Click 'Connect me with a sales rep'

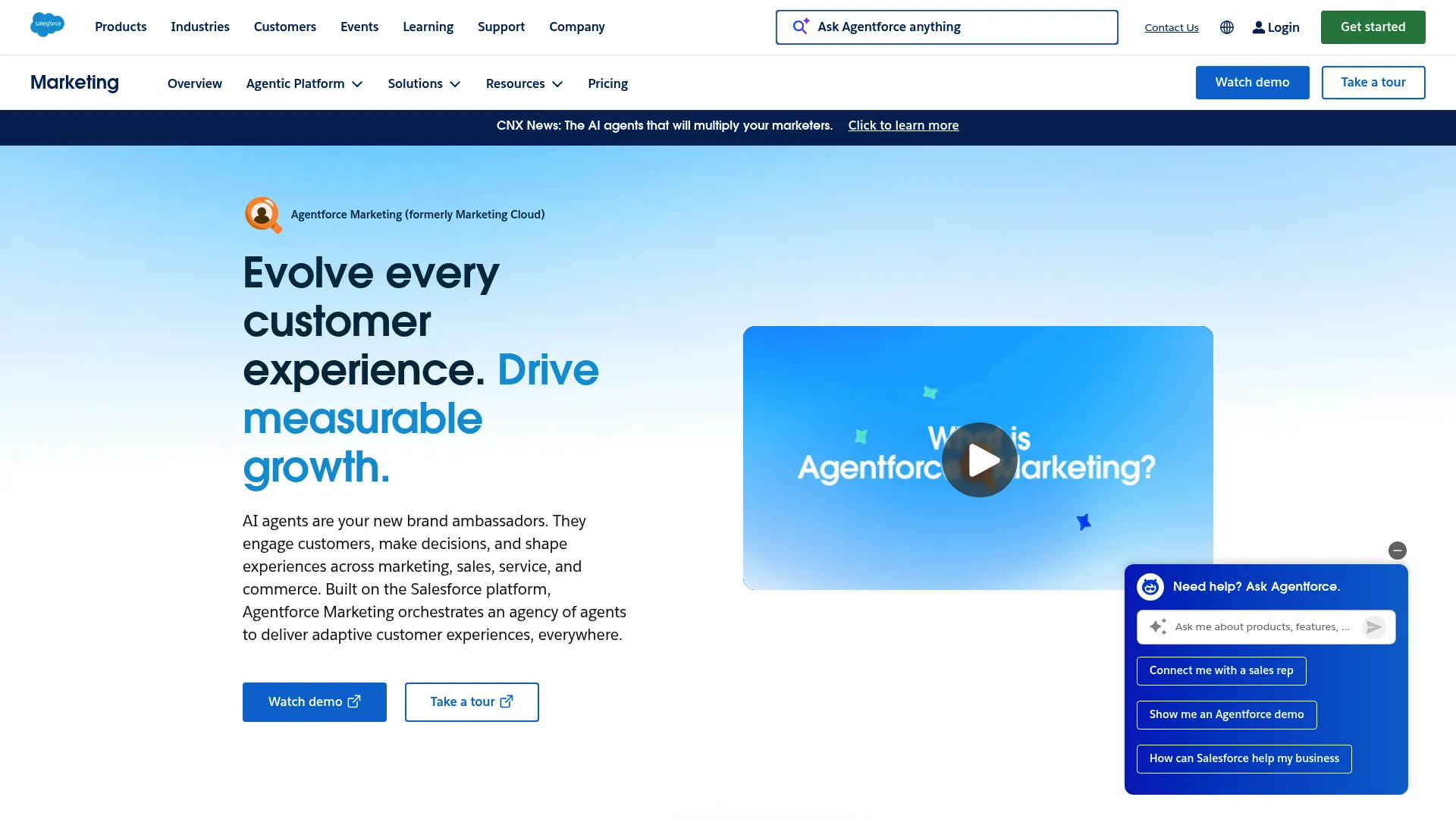tap(1221, 671)
